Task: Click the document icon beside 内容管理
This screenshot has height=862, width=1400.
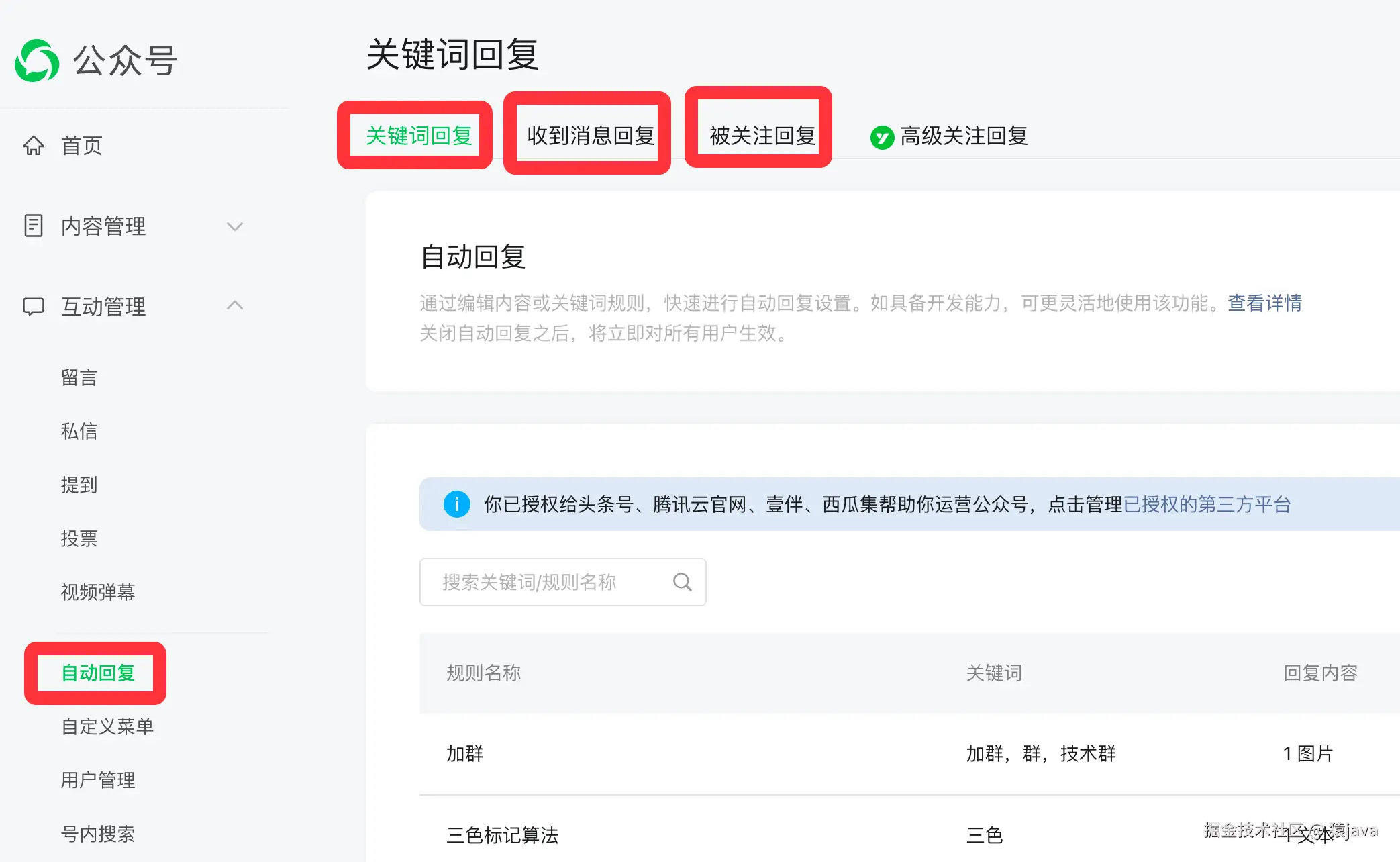Action: coord(34,226)
